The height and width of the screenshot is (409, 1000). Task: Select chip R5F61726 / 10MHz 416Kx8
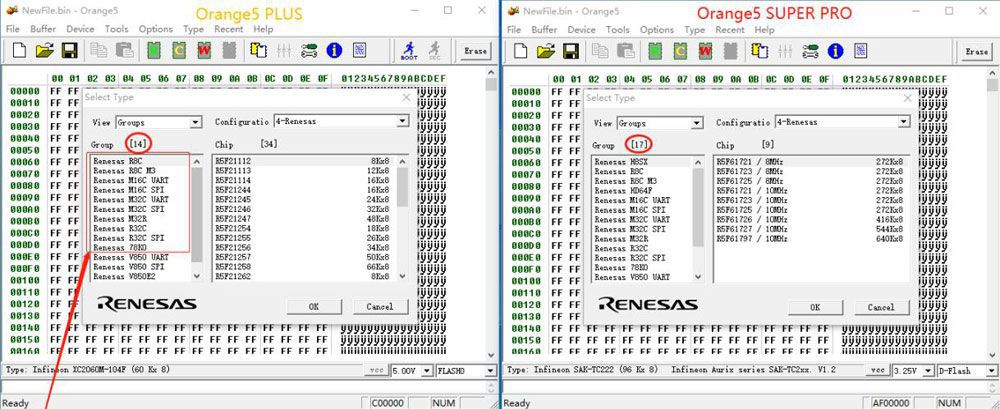[810, 219]
